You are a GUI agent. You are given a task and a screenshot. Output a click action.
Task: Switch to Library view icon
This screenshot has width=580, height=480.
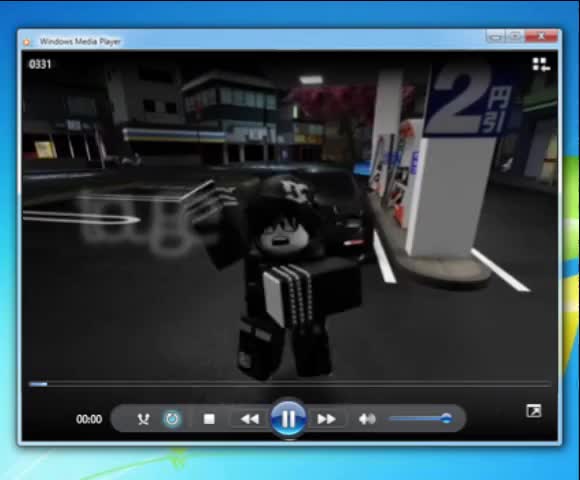(541, 64)
